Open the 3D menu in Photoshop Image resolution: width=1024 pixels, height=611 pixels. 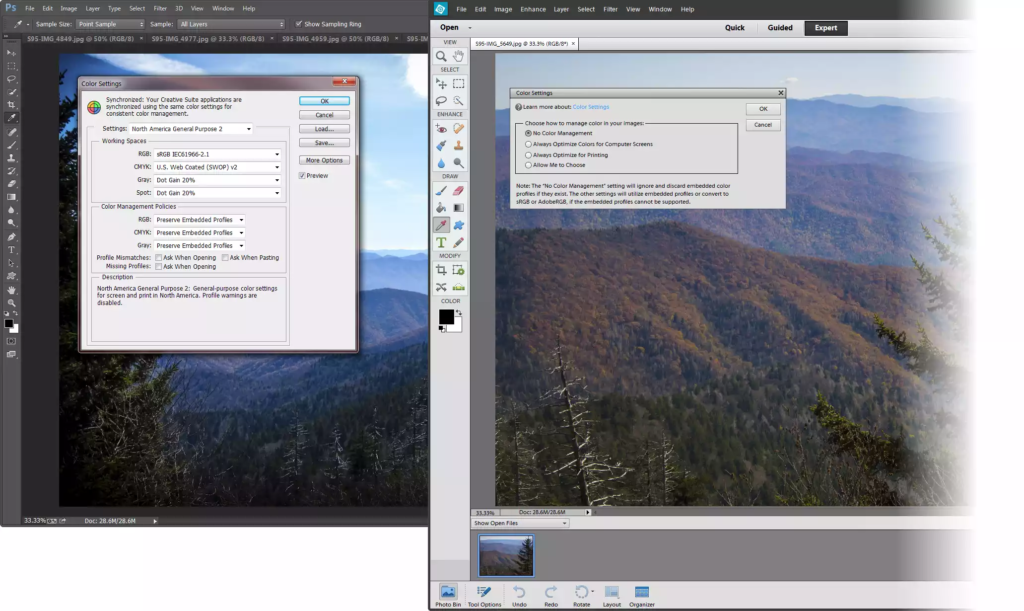(x=178, y=8)
